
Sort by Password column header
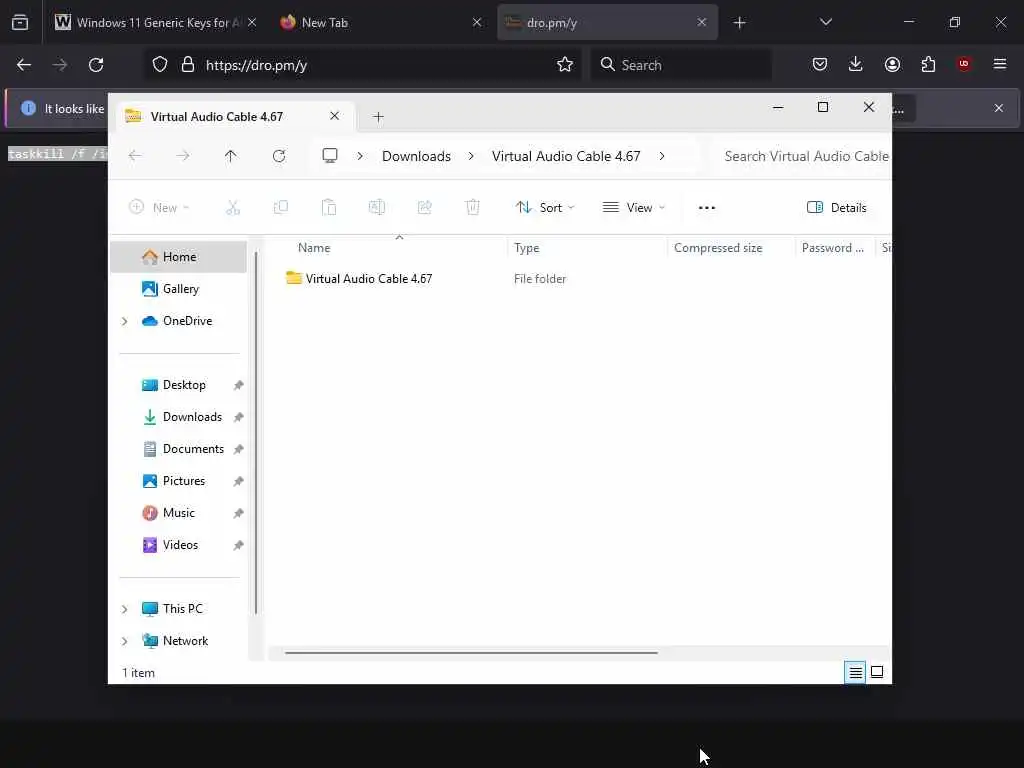pyautogui.click(x=835, y=248)
